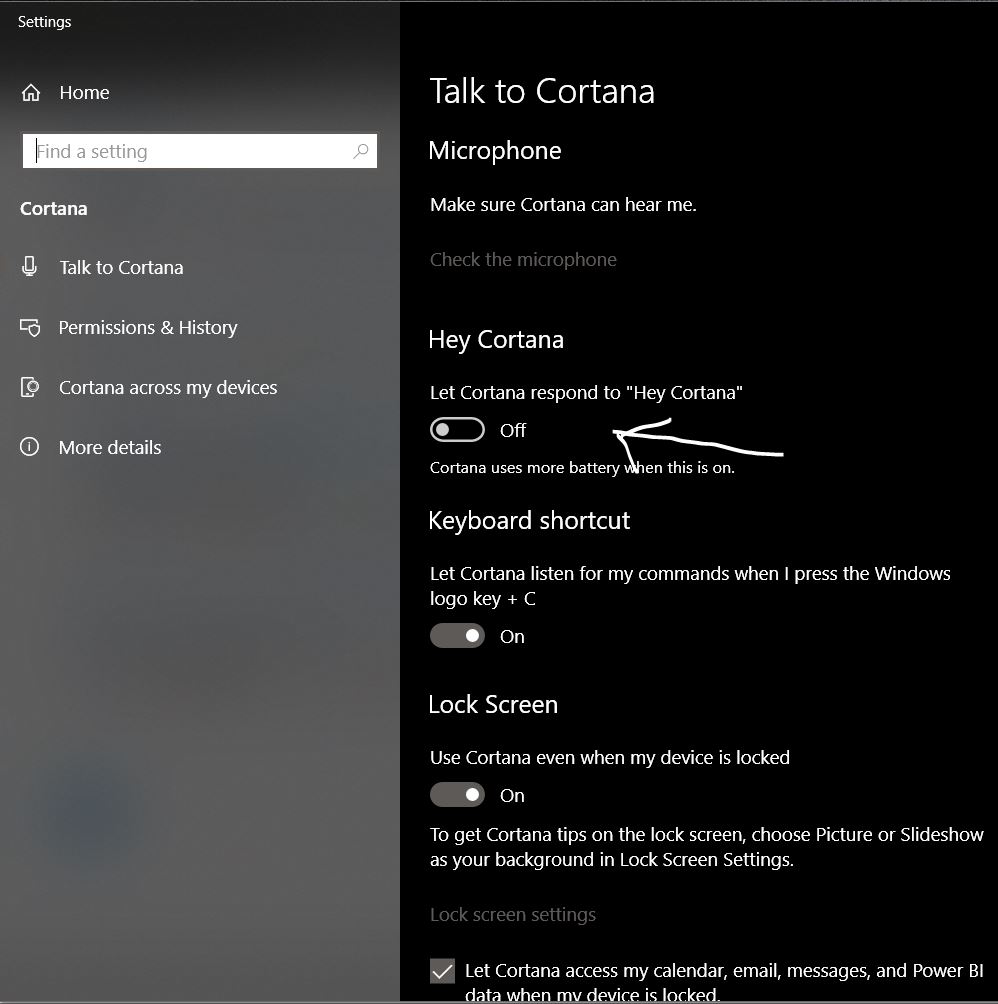
Task: Click the Hey Cortana section heading
Action: pos(496,339)
